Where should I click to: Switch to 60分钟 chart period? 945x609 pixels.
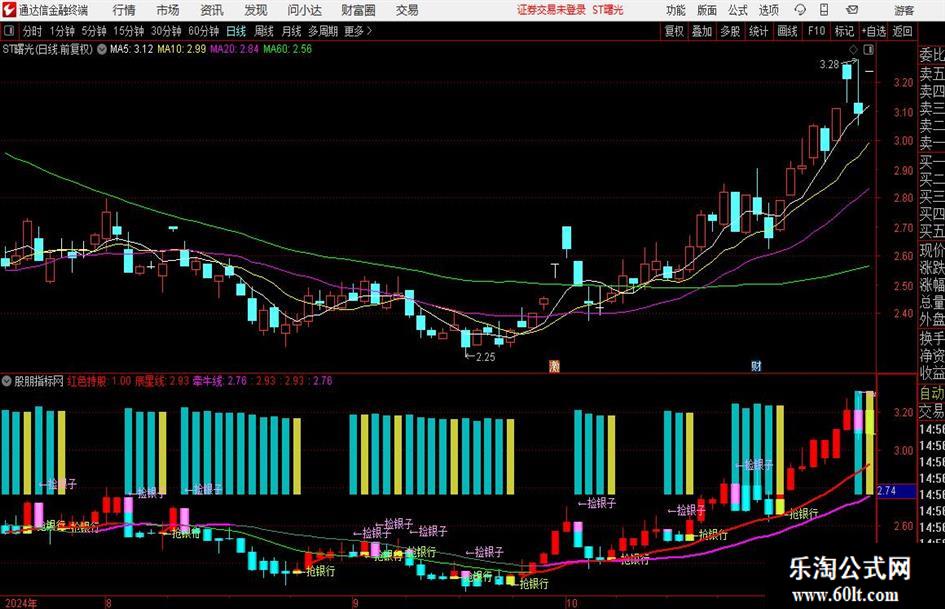coord(203,31)
